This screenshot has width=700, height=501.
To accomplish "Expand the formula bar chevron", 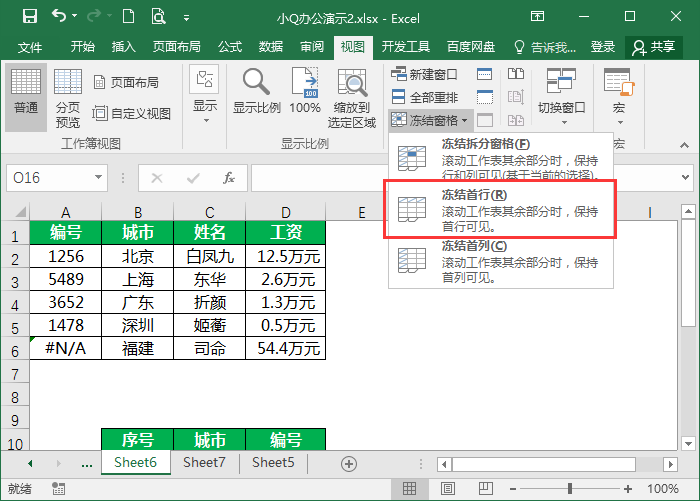I will (x=685, y=177).
